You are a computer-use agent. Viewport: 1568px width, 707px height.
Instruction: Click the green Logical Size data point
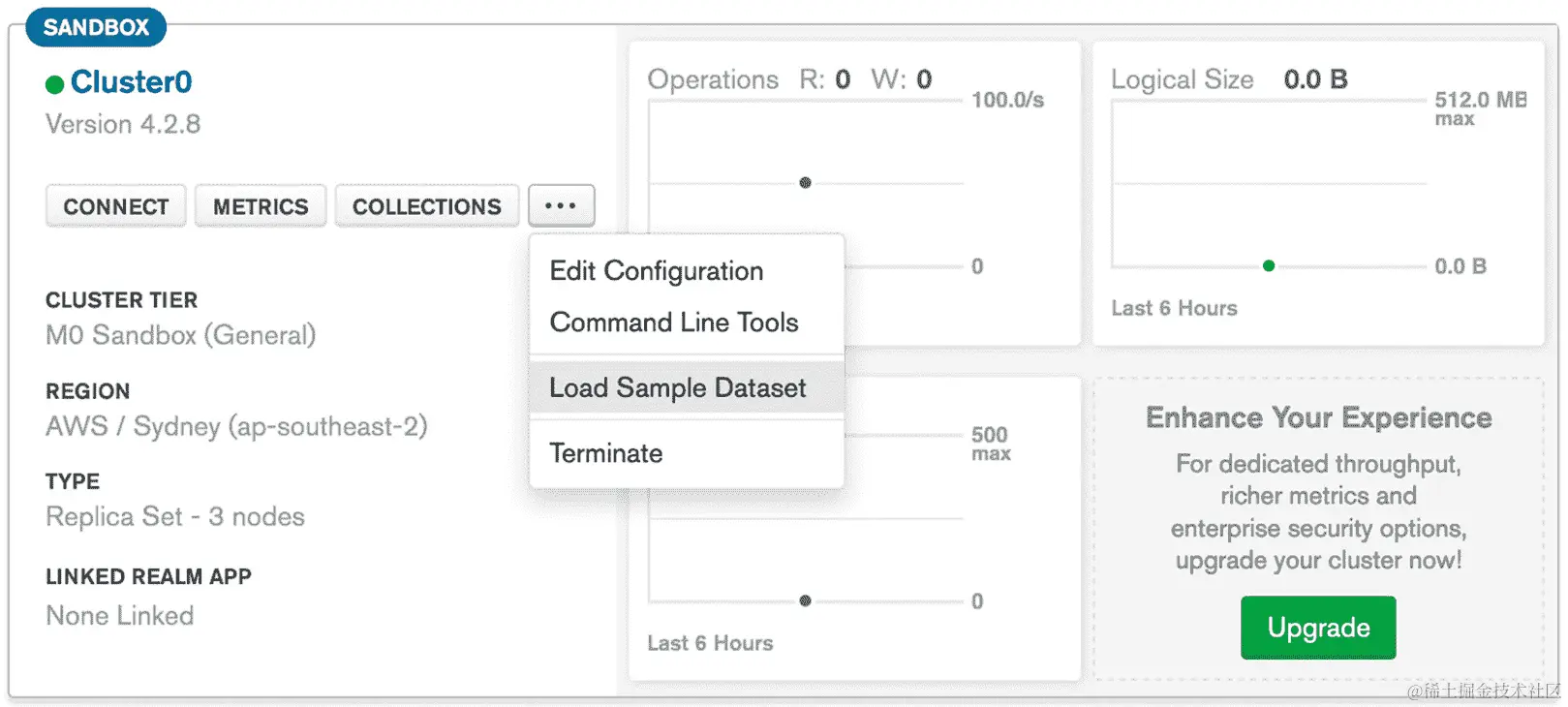coord(1269,266)
